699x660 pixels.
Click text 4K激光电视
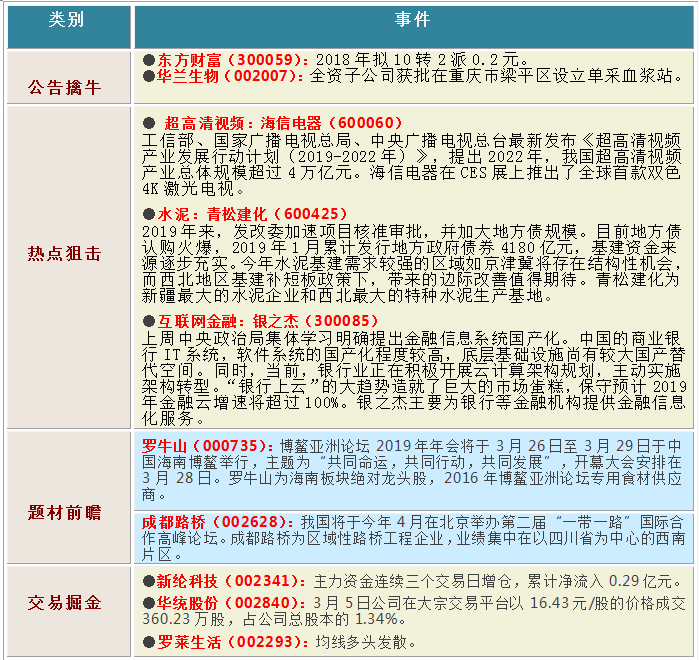[188, 189]
